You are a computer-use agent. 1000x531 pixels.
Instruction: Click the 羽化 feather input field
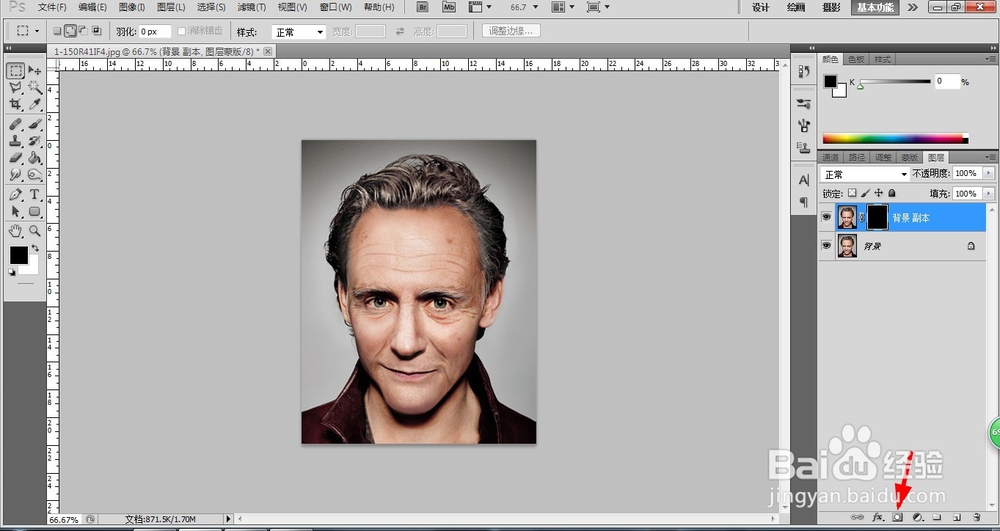pyautogui.click(x=155, y=32)
